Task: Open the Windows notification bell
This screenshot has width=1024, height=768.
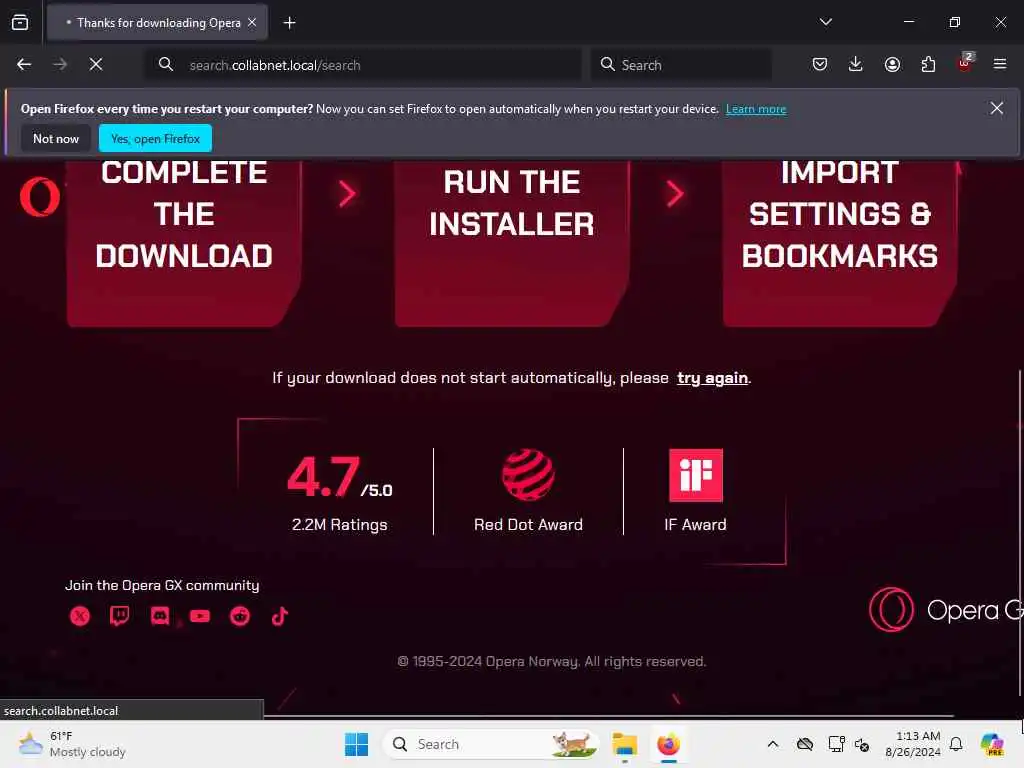Action: click(x=956, y=744)
